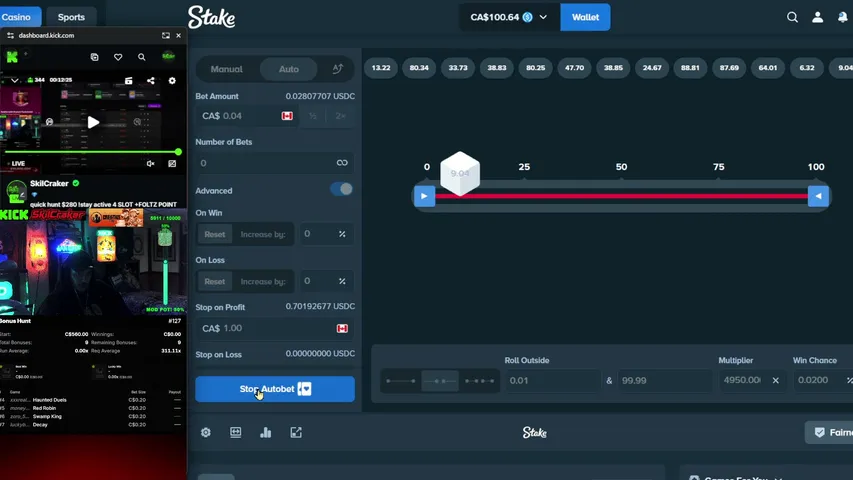This screenshot has height=480, width=853.
Task: Click the picture-in-picture icon in popup title bar
Action: click(166, 35)
